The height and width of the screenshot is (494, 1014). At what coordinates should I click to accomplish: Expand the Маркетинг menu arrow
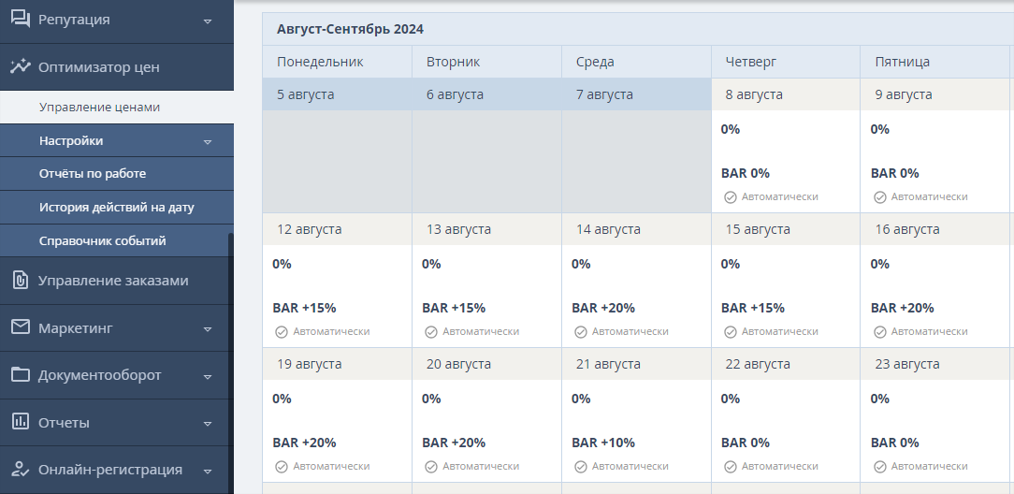(208, 329)
